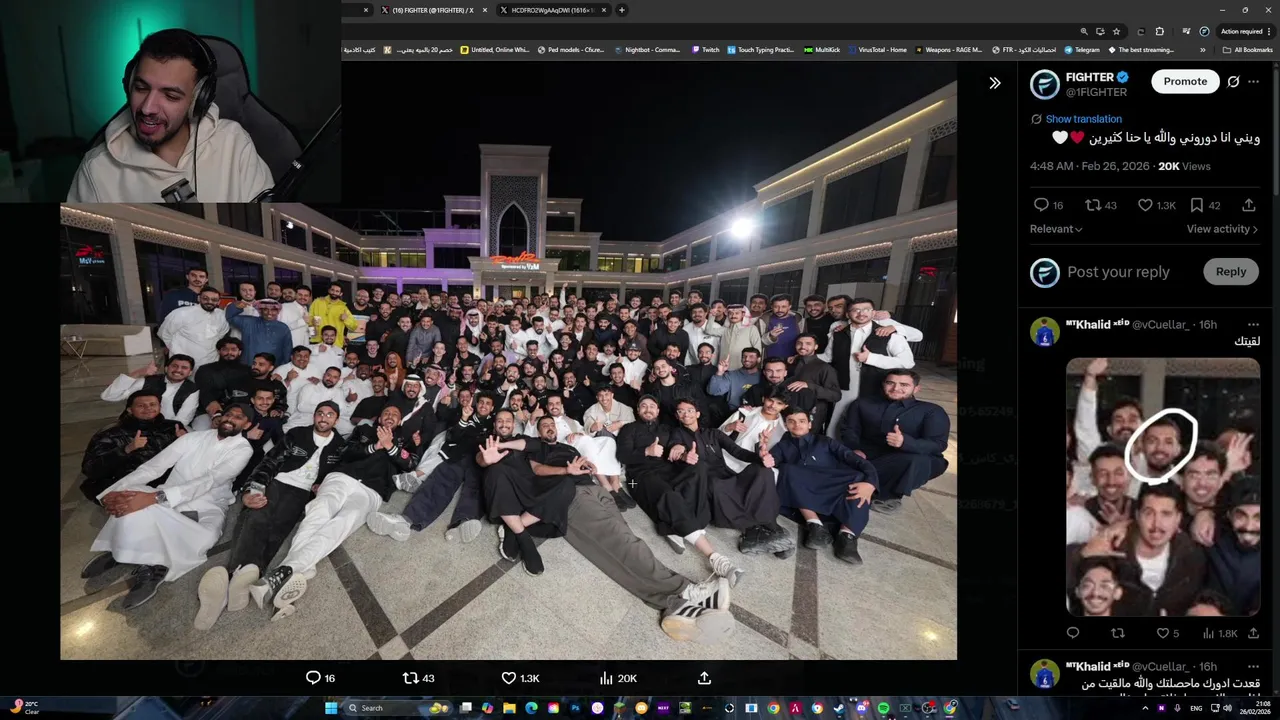Viewport: 1280px width, 720px height.
Task: Bookmark the post with 42 saves
Action: 1205,205
